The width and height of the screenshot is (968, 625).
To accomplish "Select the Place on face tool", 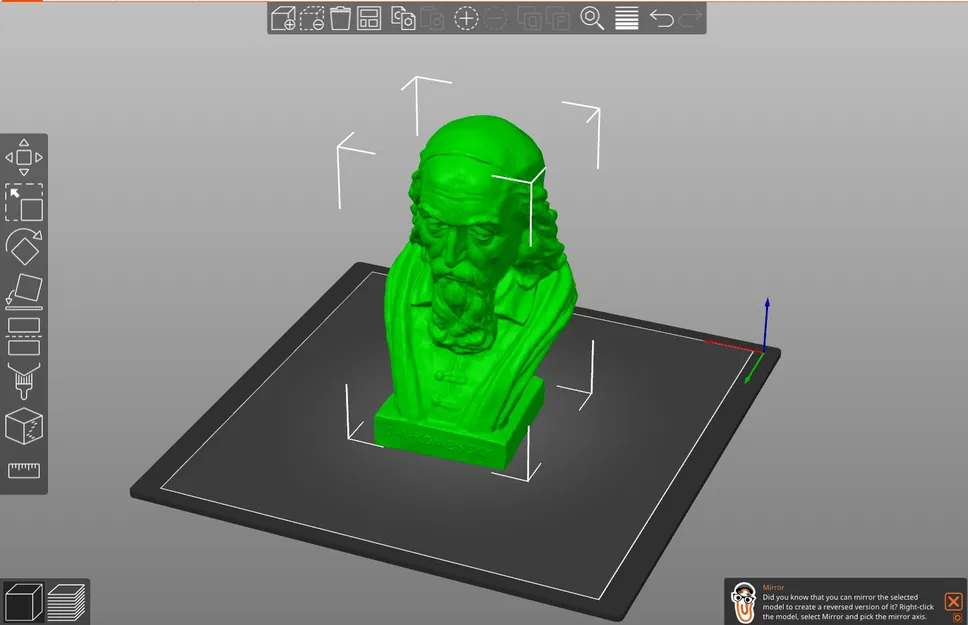I will point(24,292).
